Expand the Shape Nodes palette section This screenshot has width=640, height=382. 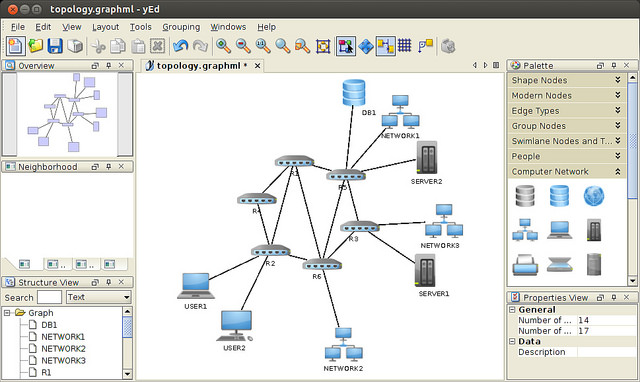pyautogui.click(x=567, y=80)
